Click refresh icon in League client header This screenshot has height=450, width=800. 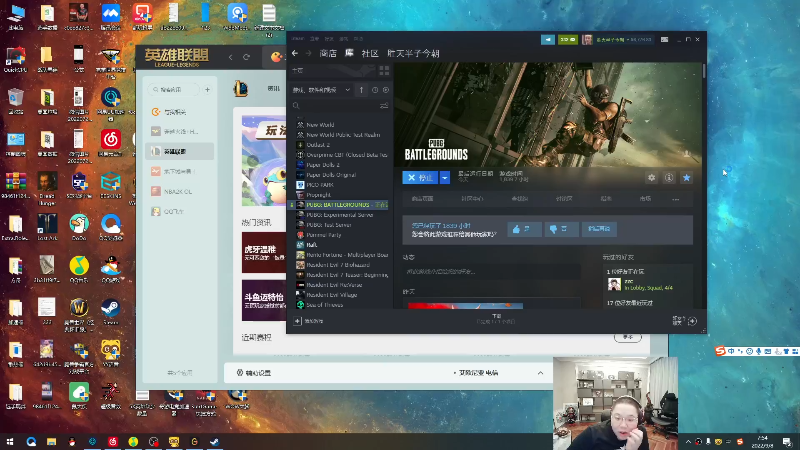(x=246, y=57)
